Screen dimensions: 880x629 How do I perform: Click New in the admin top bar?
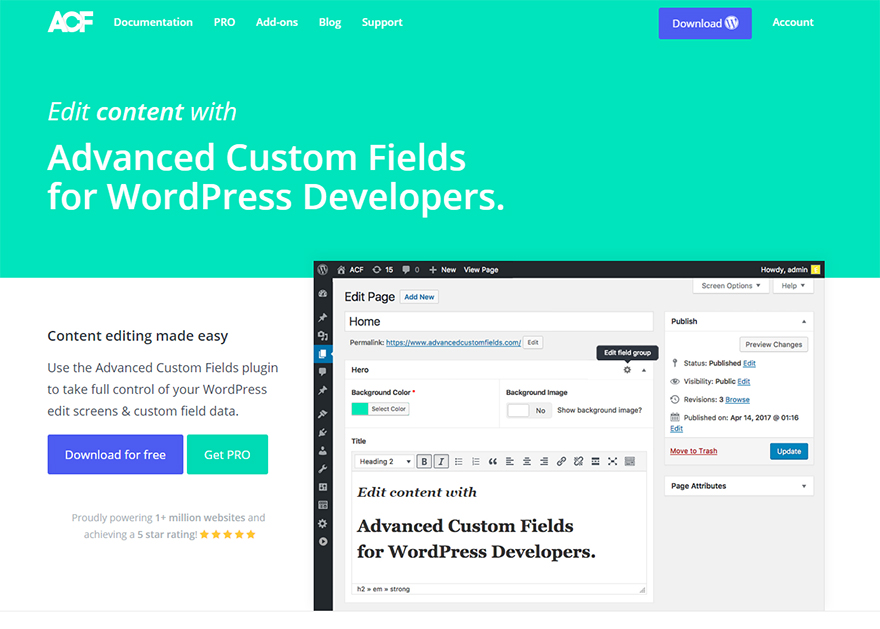(443, 269)
